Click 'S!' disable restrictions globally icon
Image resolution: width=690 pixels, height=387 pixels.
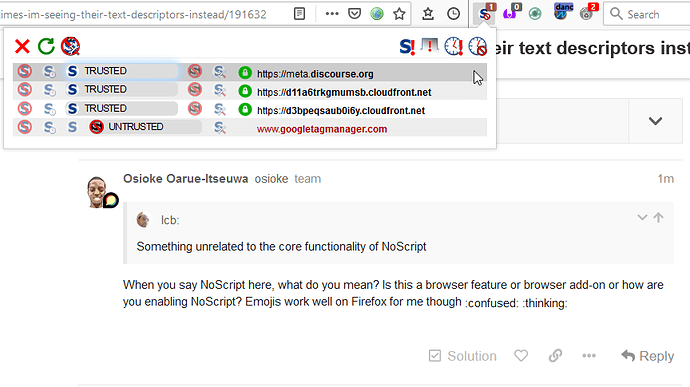click(x=407, y=46)
